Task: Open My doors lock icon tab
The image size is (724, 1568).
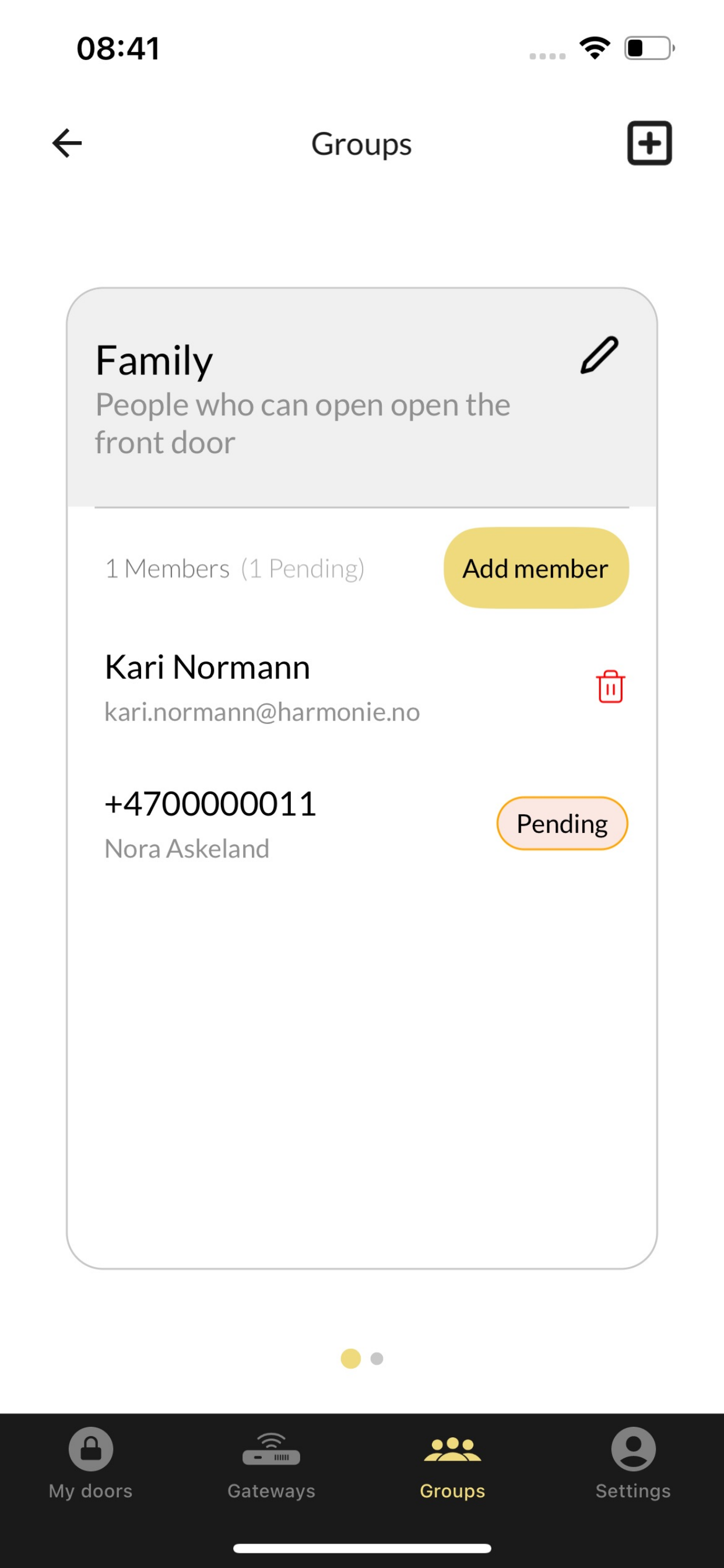Action: (91, 1462)
